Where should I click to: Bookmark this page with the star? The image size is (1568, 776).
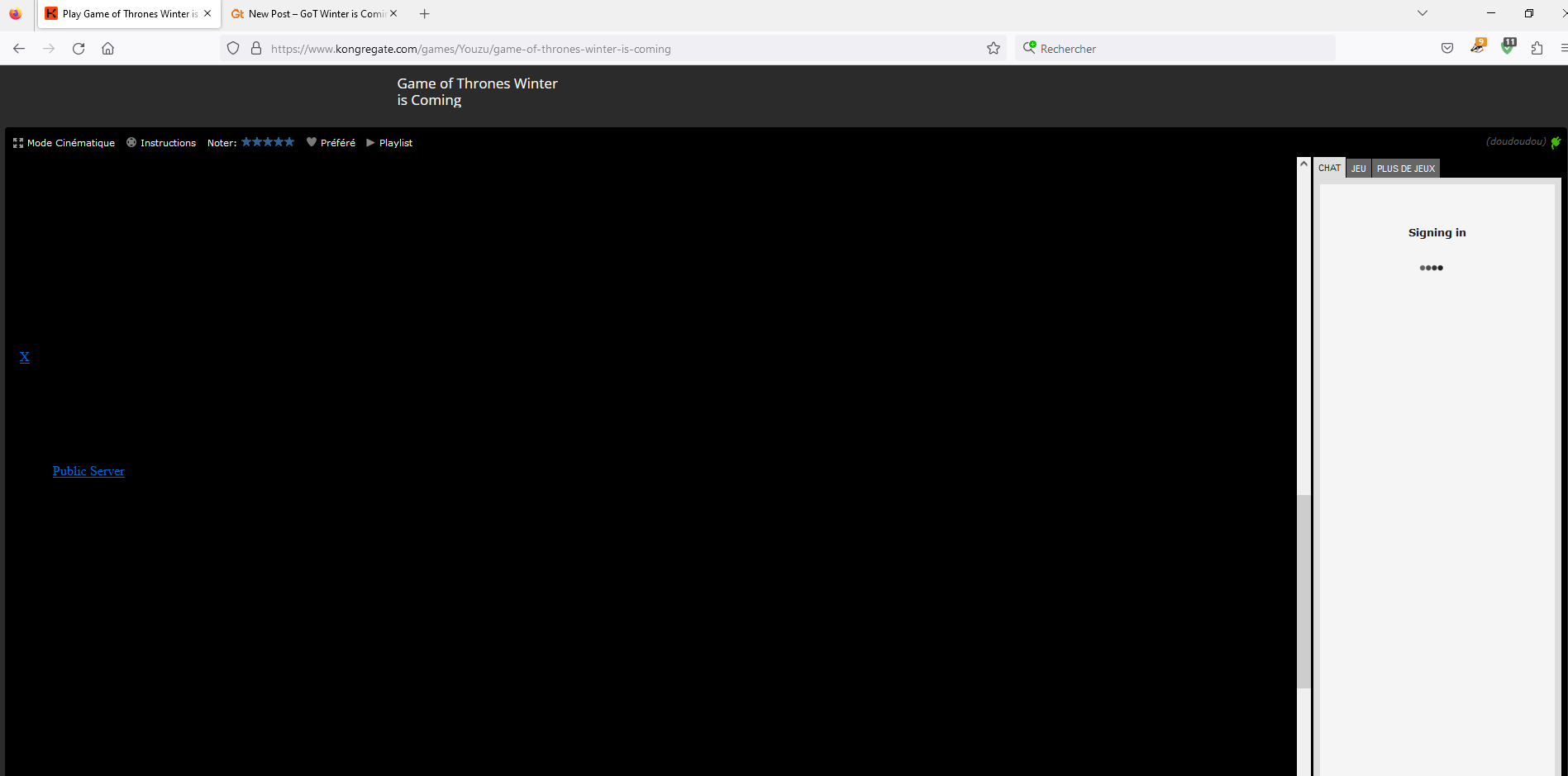coord(994,49)
